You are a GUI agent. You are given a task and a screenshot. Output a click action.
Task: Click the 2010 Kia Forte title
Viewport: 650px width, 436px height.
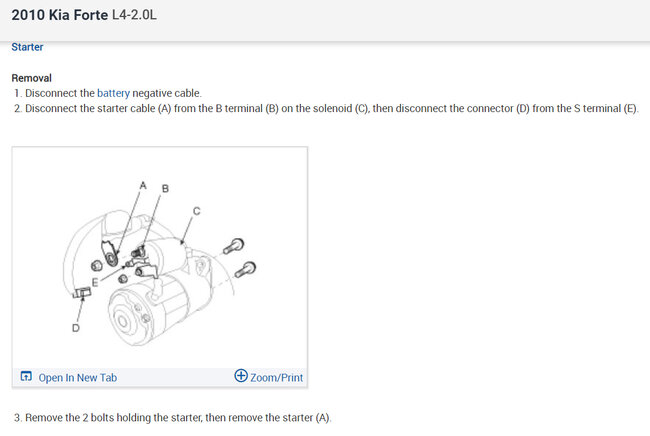click(x=59, y=15)
